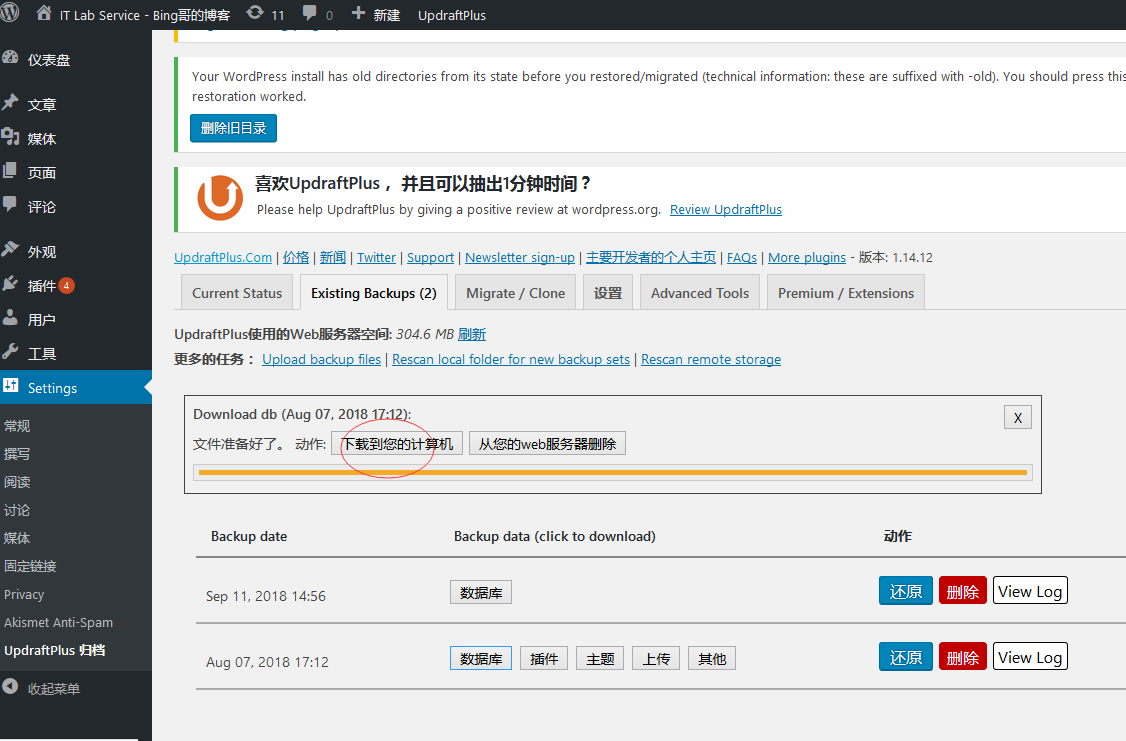This screenshot has width=1126, height=741.
Task: Click the orange UpdraftPlus logo
Action: tap(220, 197)
